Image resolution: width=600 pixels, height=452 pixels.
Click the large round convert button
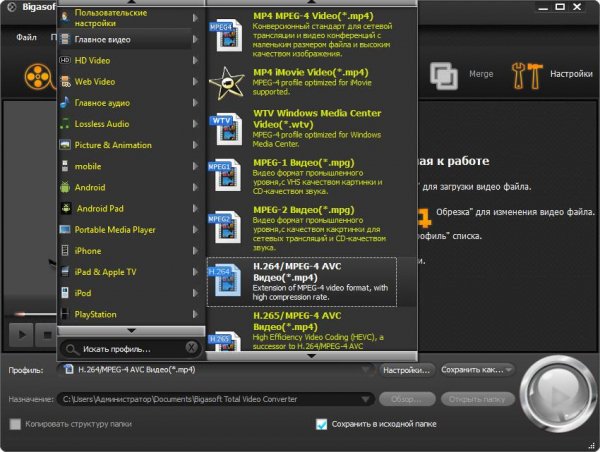point(556,394)
